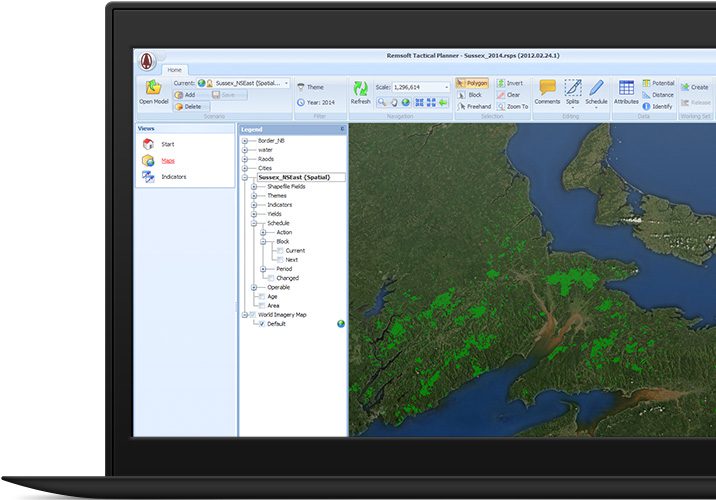Click the Open Model icon

pyautogui.click(x=153, y=88)
